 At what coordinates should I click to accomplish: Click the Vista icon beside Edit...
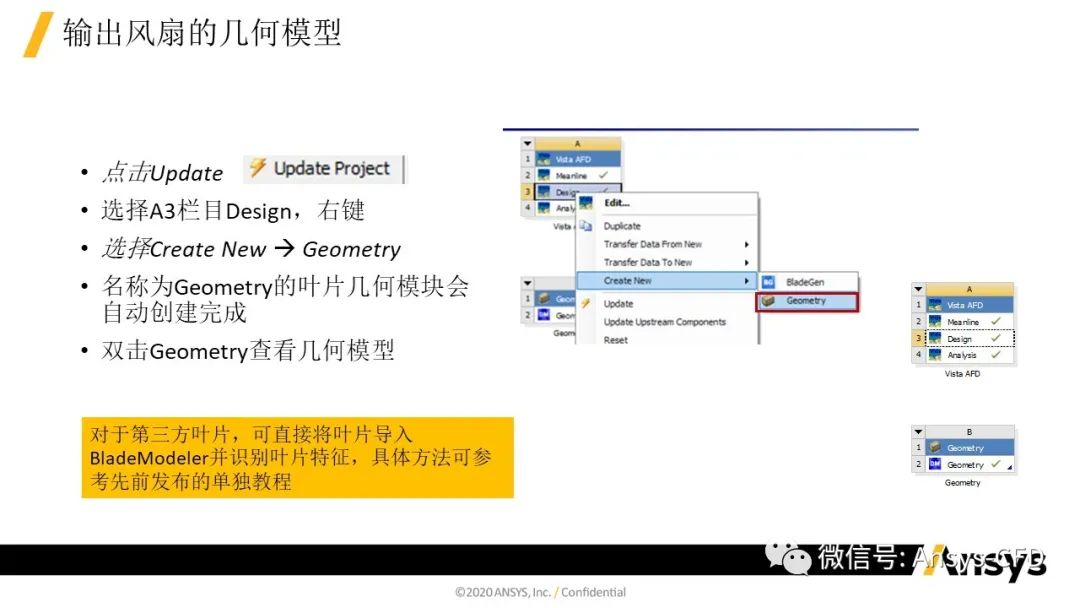click(x=586, y=203)
